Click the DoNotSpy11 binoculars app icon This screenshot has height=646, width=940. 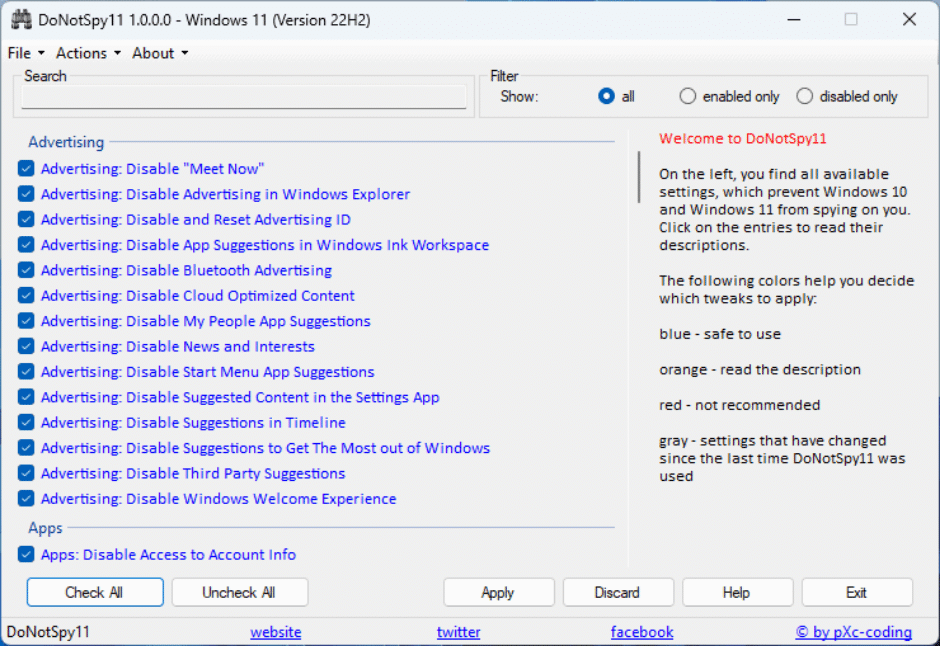pos(22,20)
